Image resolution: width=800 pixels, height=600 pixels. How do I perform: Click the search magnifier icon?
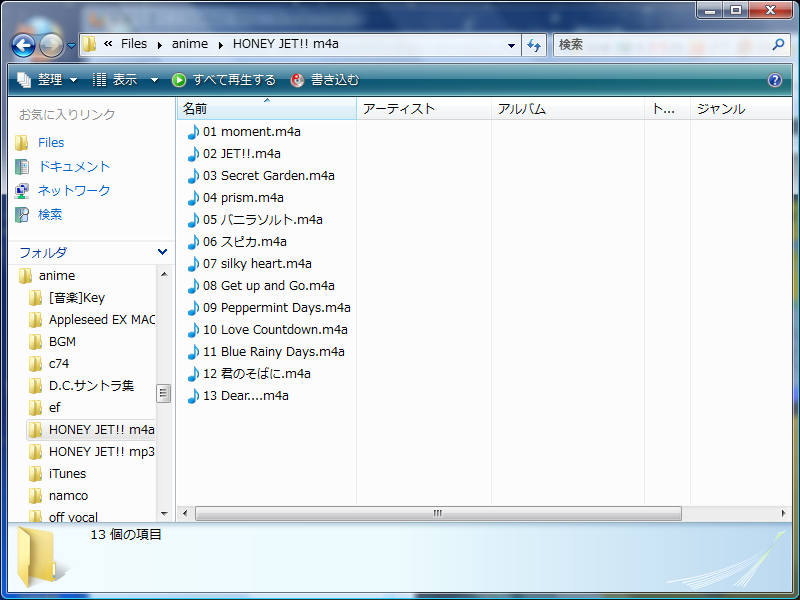click(x=778, y=44)
